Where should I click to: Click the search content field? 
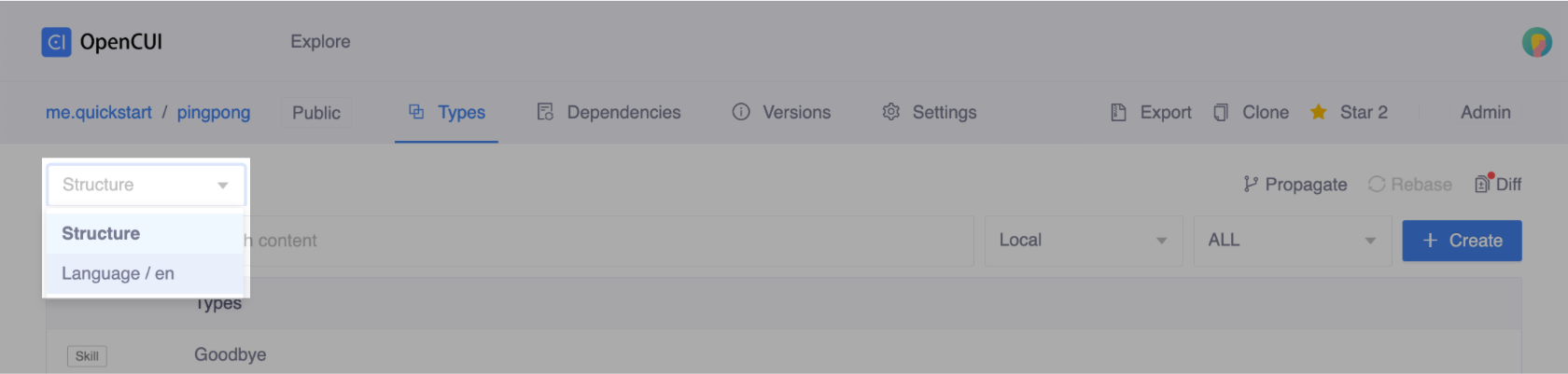click(607, 241)
